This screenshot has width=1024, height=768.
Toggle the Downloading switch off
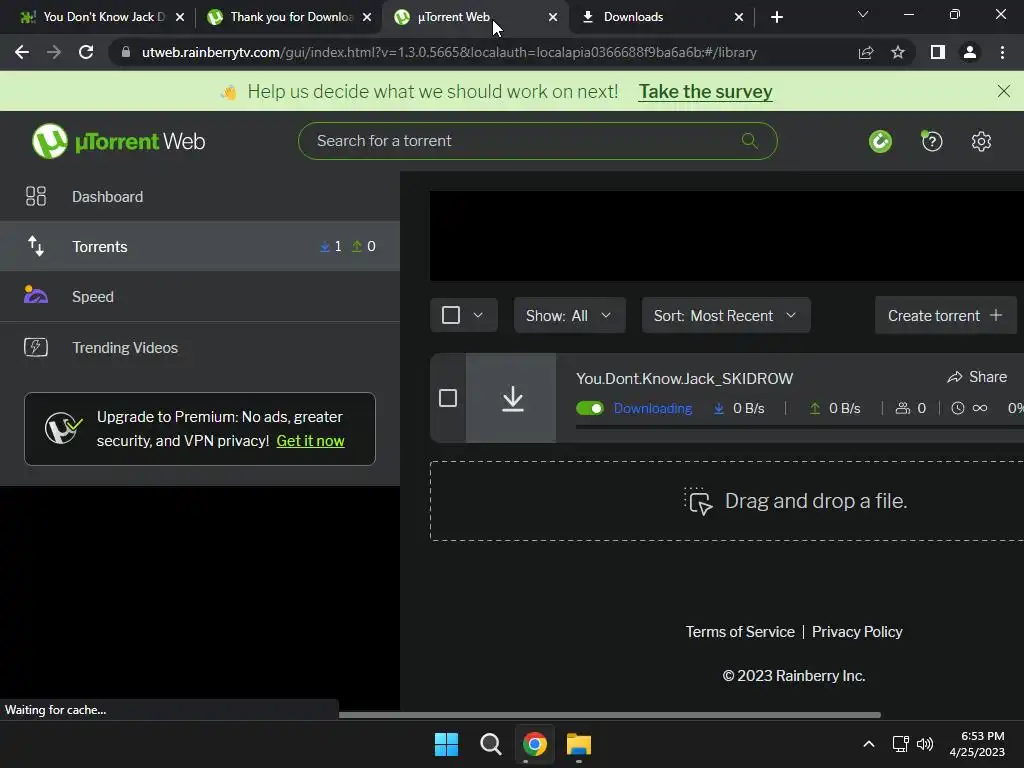(590, 408)
